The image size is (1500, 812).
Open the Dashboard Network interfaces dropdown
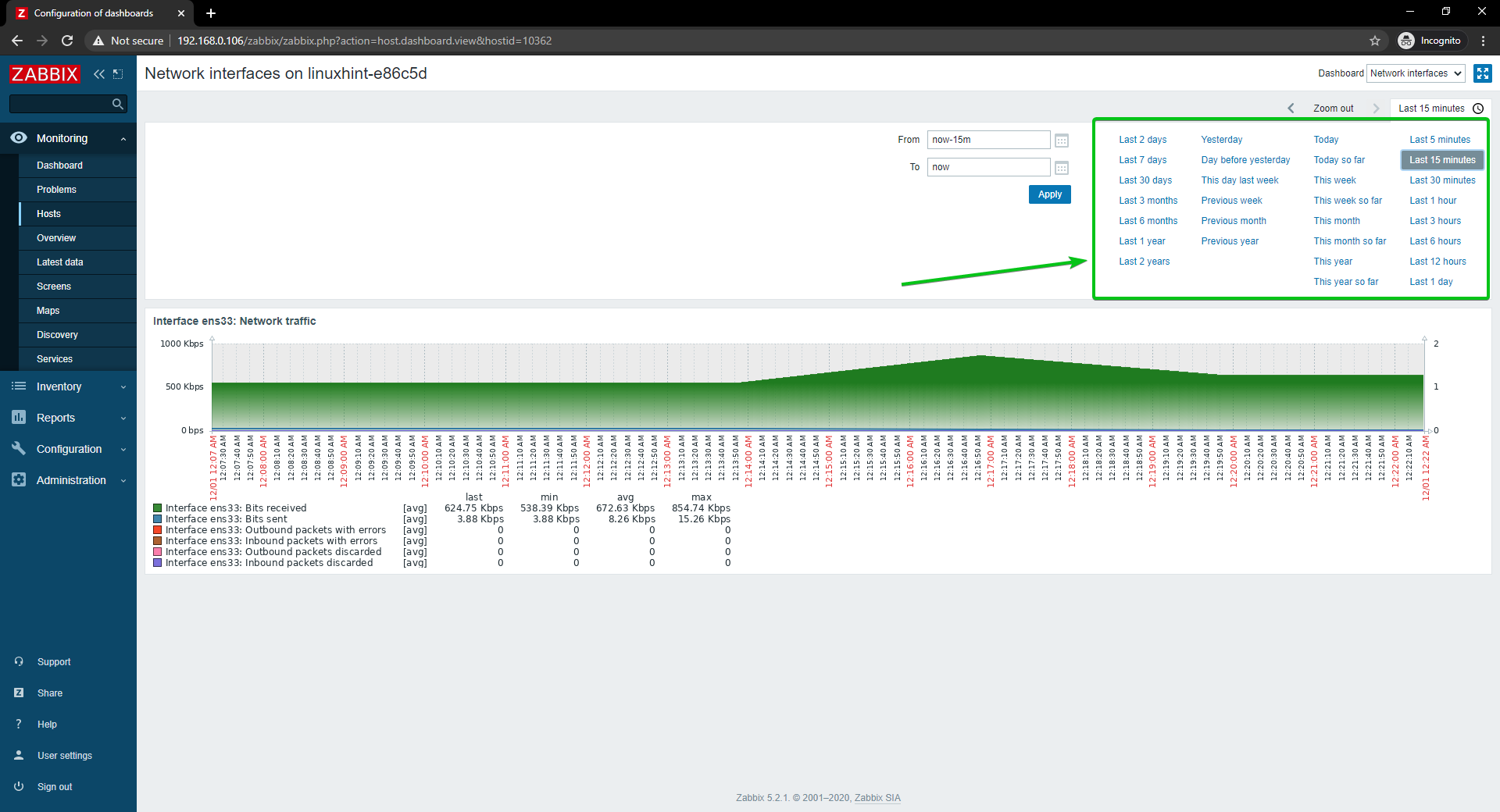click(x=1416, y=73)
